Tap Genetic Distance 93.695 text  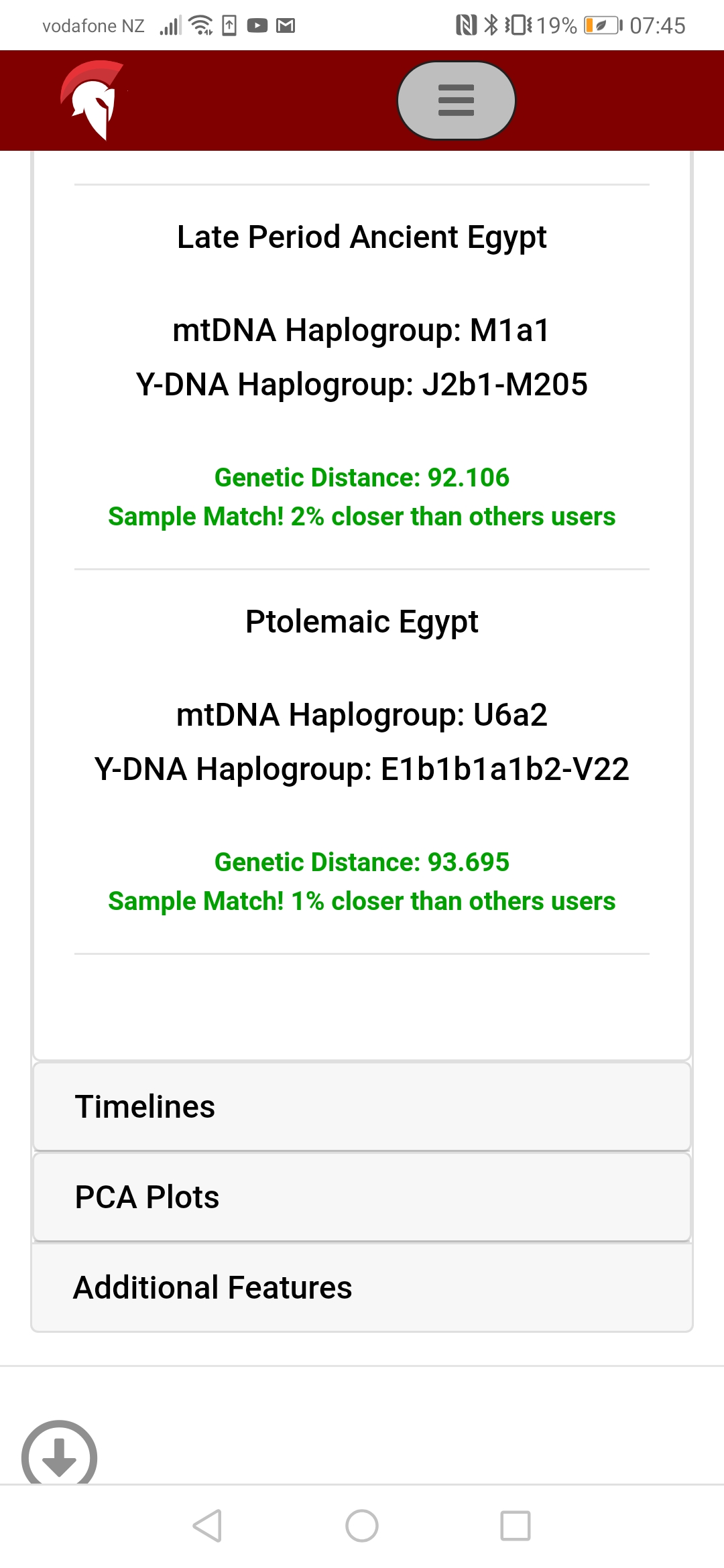(362, 862)
